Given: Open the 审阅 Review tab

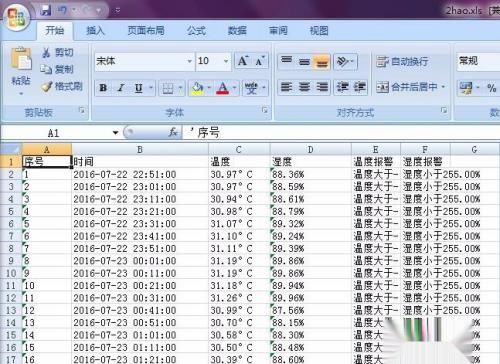Looking at the screenshot, I should [x=278, y=31].
